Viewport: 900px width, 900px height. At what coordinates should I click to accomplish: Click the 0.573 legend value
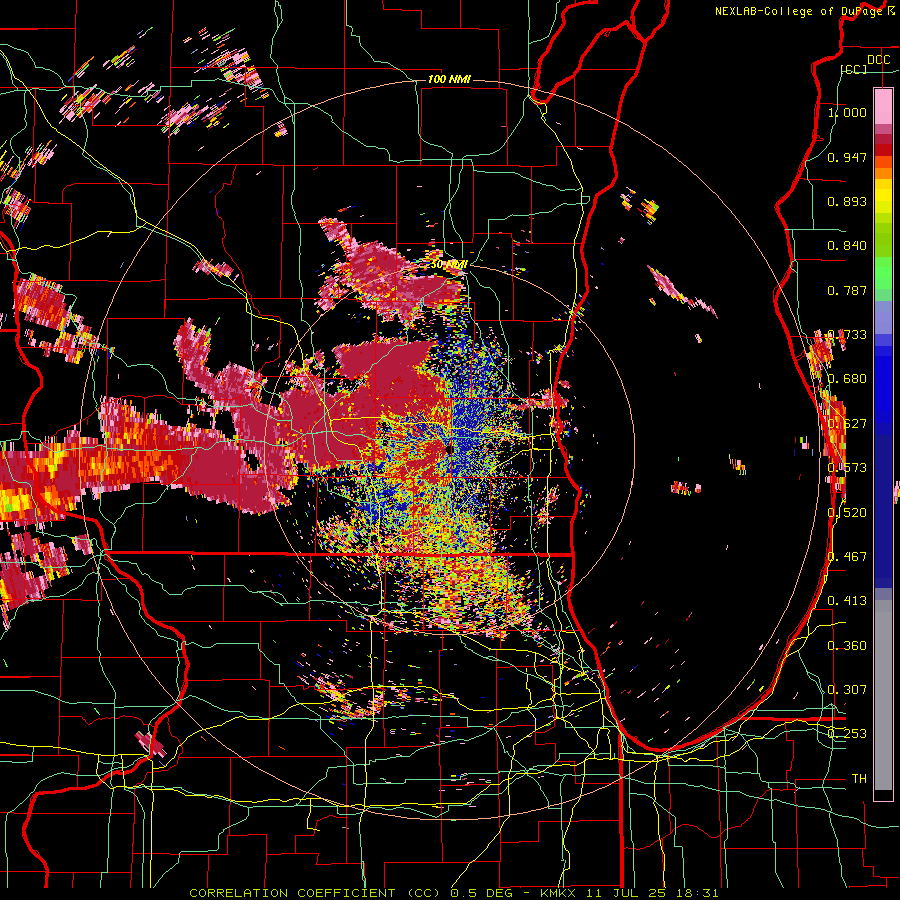(847, 468)
